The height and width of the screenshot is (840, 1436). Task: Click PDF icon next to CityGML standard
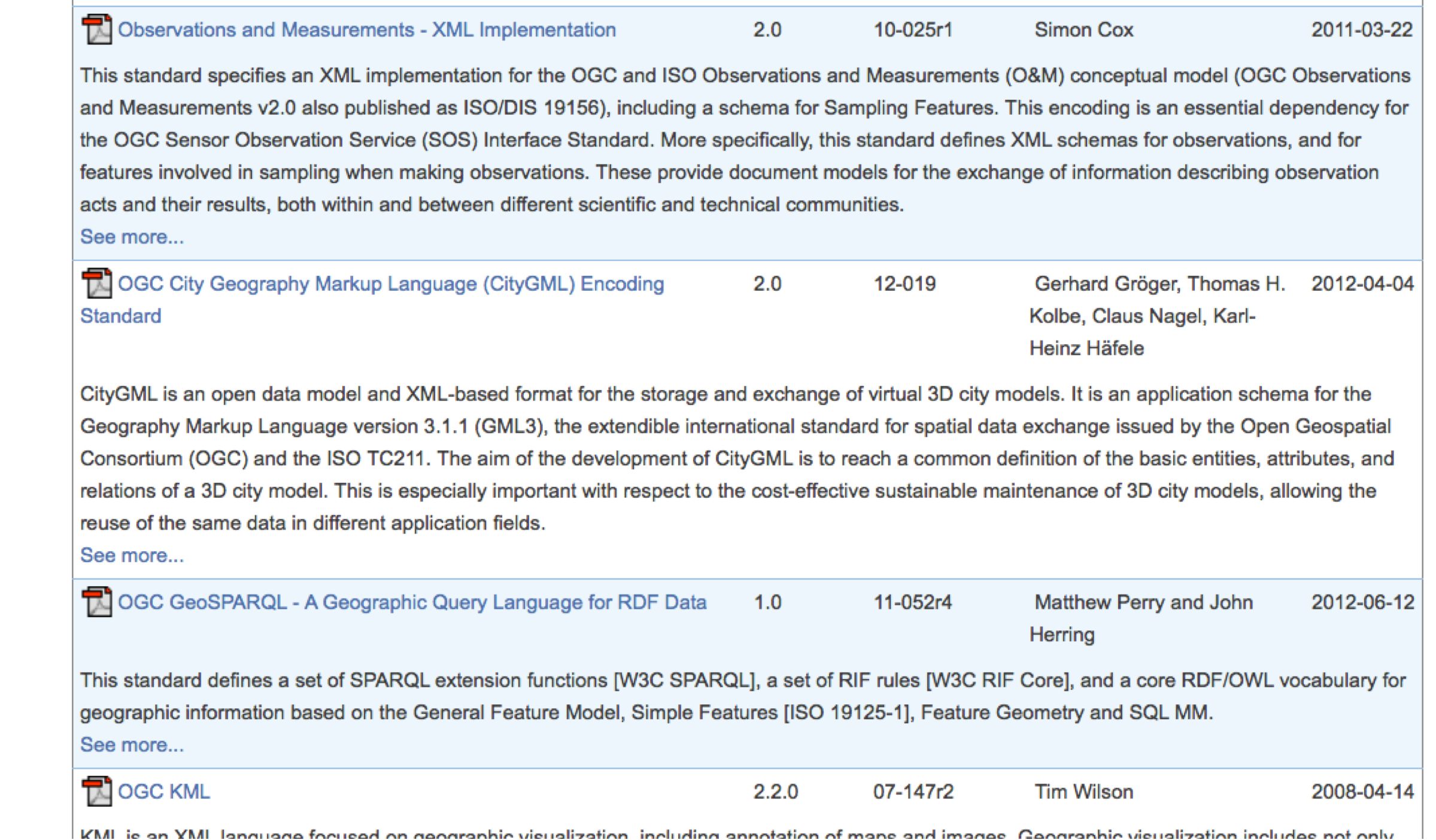pyautogui.click(x=96, y=284)
